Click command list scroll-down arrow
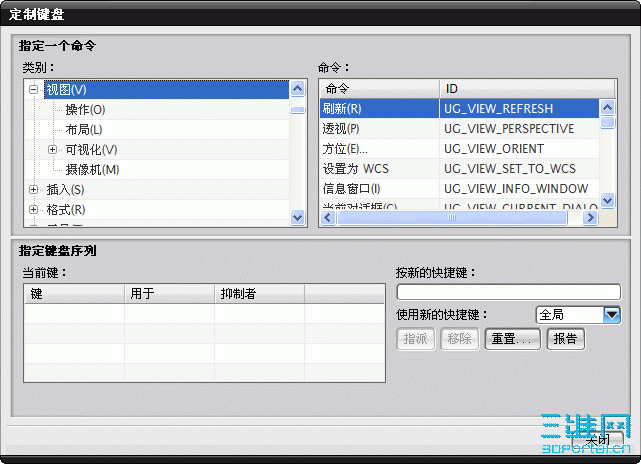 tap(607, 200)
